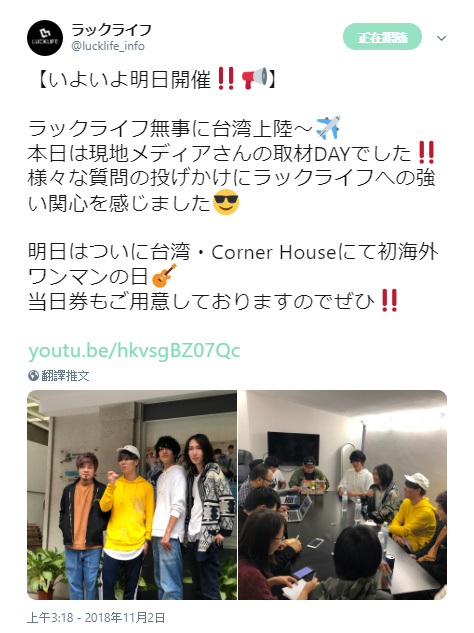Click the 翻譯推文 translate tweet link
Screen dimensions: 474x633
(65, 376)
